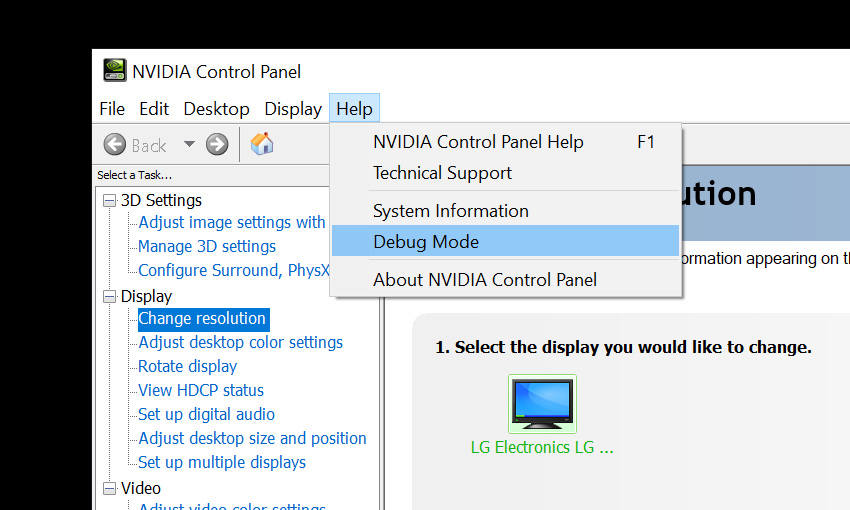
Task: Choose Technical Support from Help menu
Action: [x=505, y=173]
